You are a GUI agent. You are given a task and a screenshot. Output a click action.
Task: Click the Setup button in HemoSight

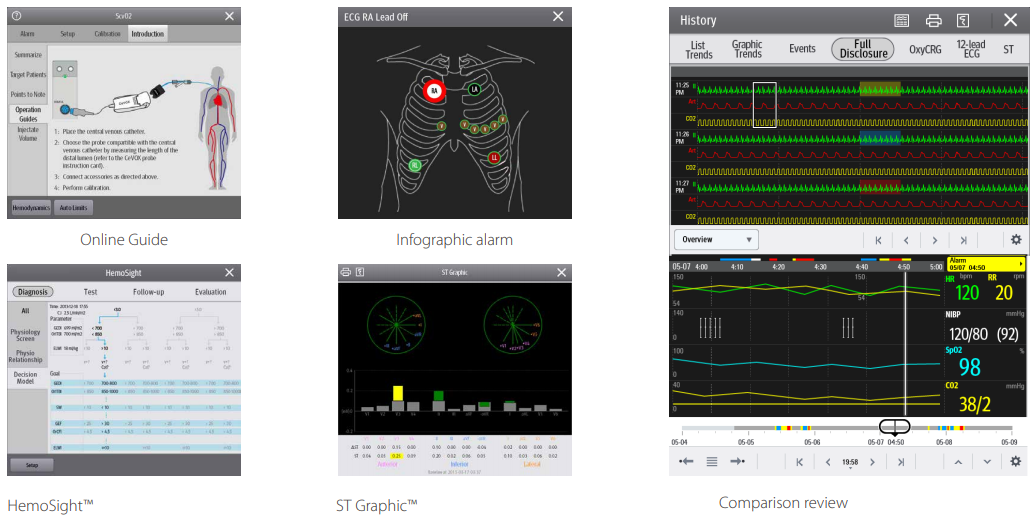(32, 465)
